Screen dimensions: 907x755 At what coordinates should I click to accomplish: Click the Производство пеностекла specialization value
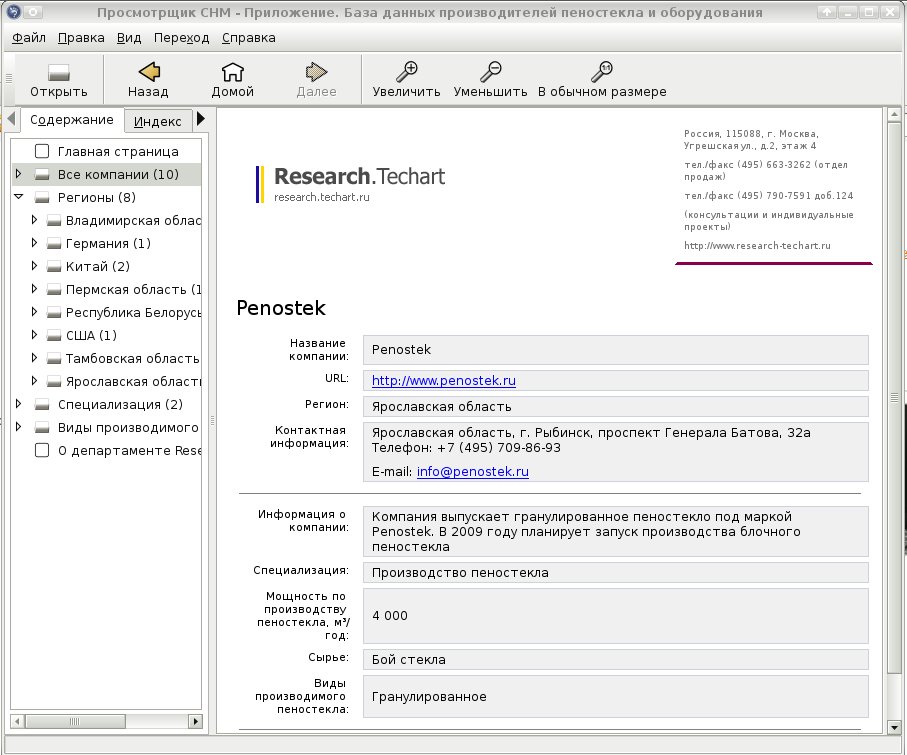[460, 573]
